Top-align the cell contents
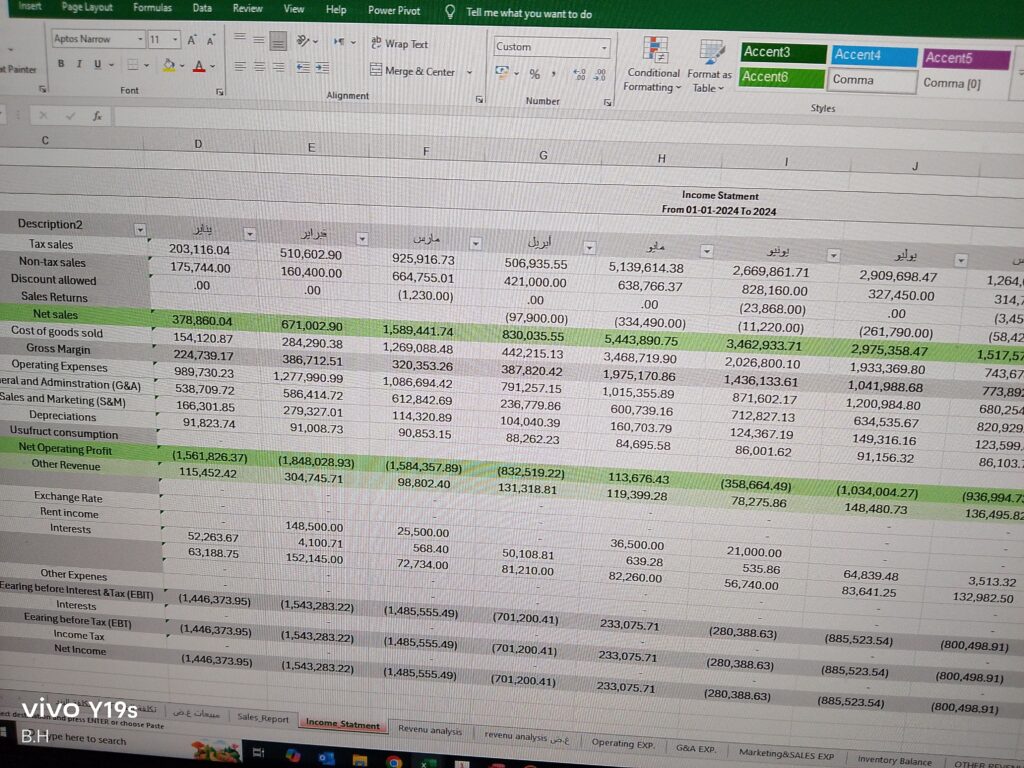Viewport: 1024px width, 768px height. click(x=240, y=39)
